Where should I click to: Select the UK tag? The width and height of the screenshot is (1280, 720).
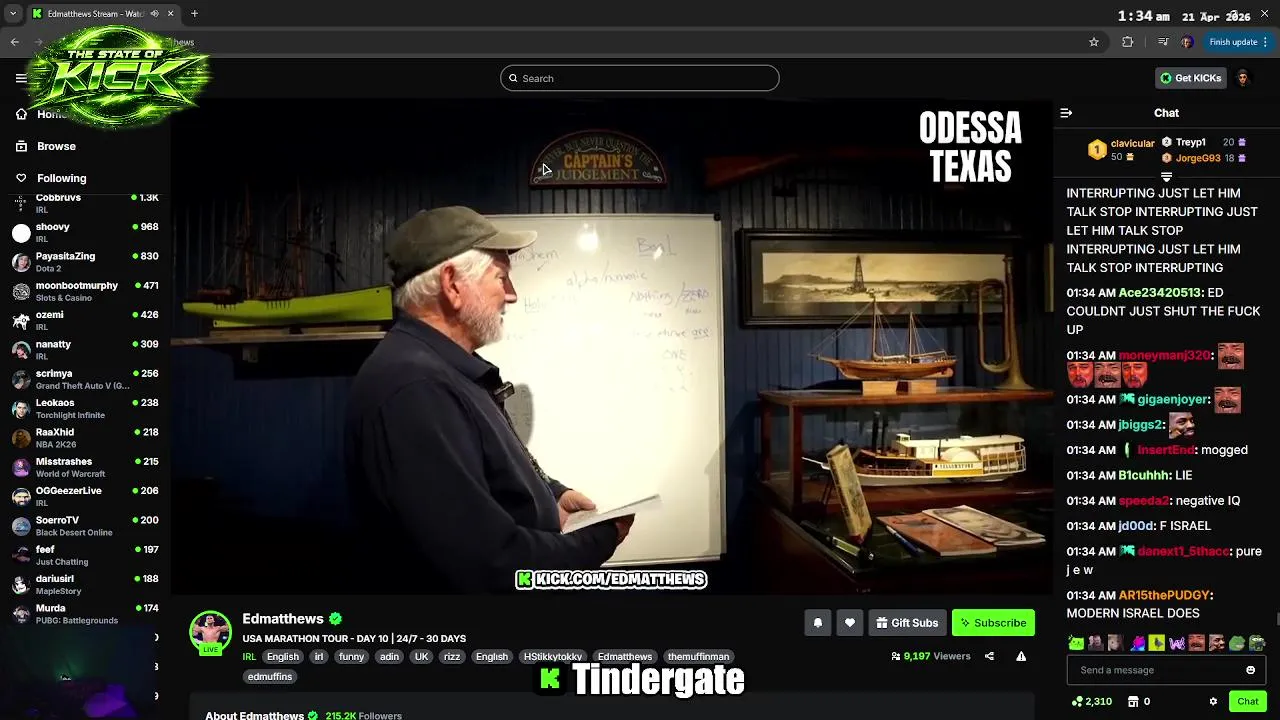[421, 657]
